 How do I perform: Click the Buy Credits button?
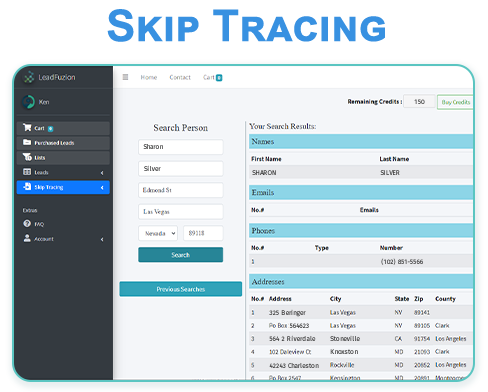click(456, 102)
